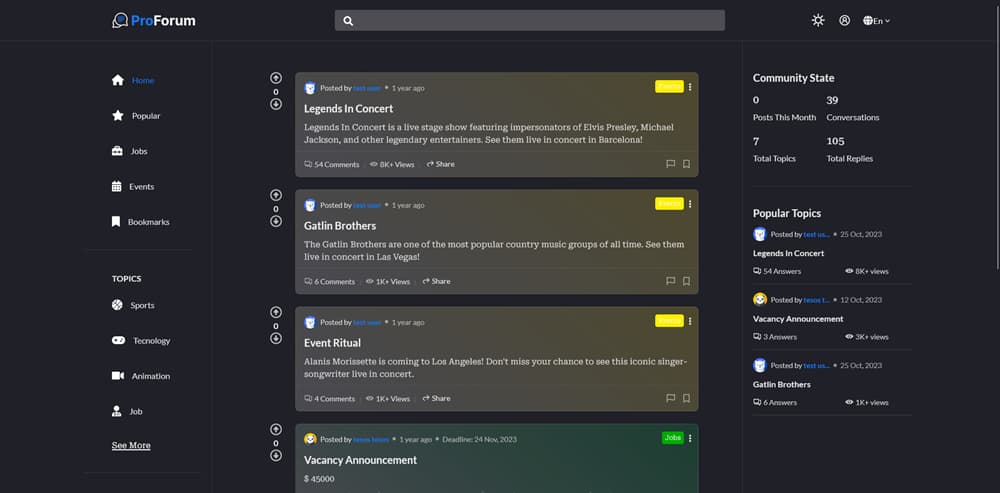Open the Vacancy Announcement popular topic
1000x493 pixels.
(x=798, y=319)
